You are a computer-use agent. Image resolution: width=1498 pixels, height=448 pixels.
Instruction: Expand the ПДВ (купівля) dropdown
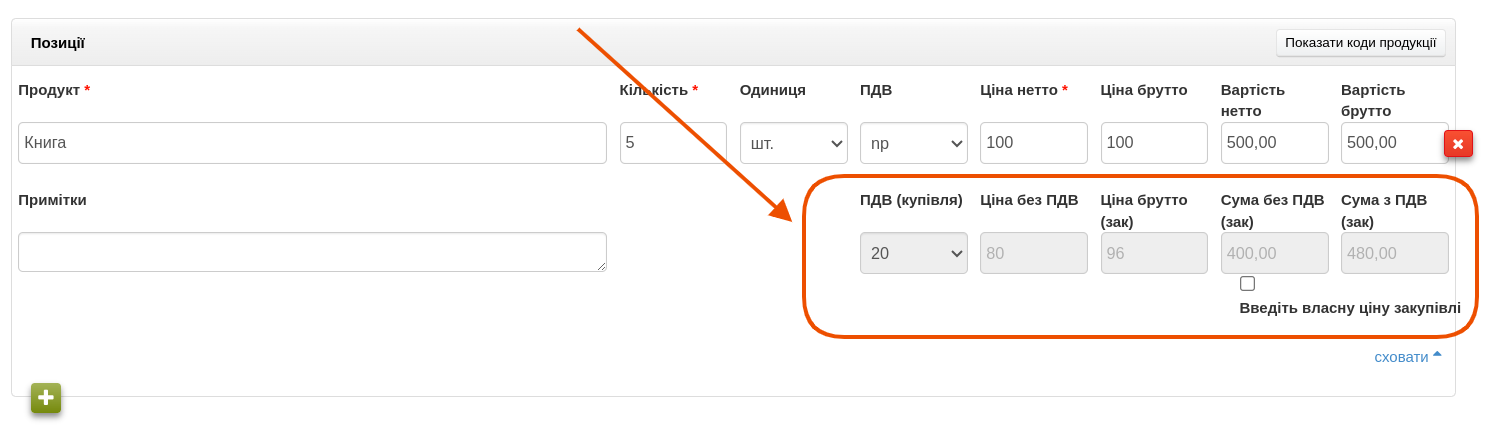tap(913, 253)
